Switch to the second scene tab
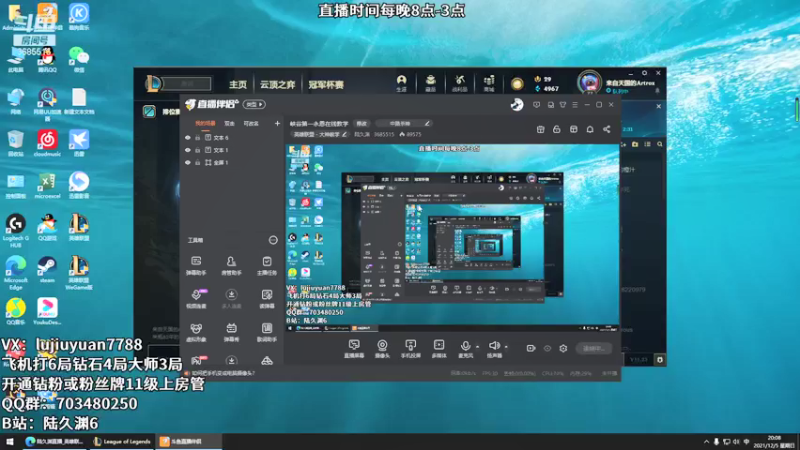Viewport: 800px width, 450px height. (230, 123)
